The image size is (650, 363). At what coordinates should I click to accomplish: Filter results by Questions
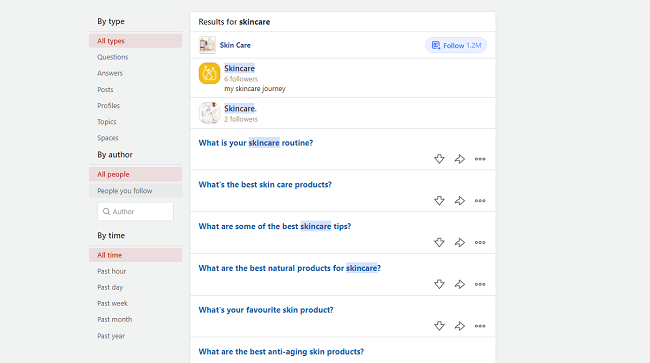pos(112,57)
